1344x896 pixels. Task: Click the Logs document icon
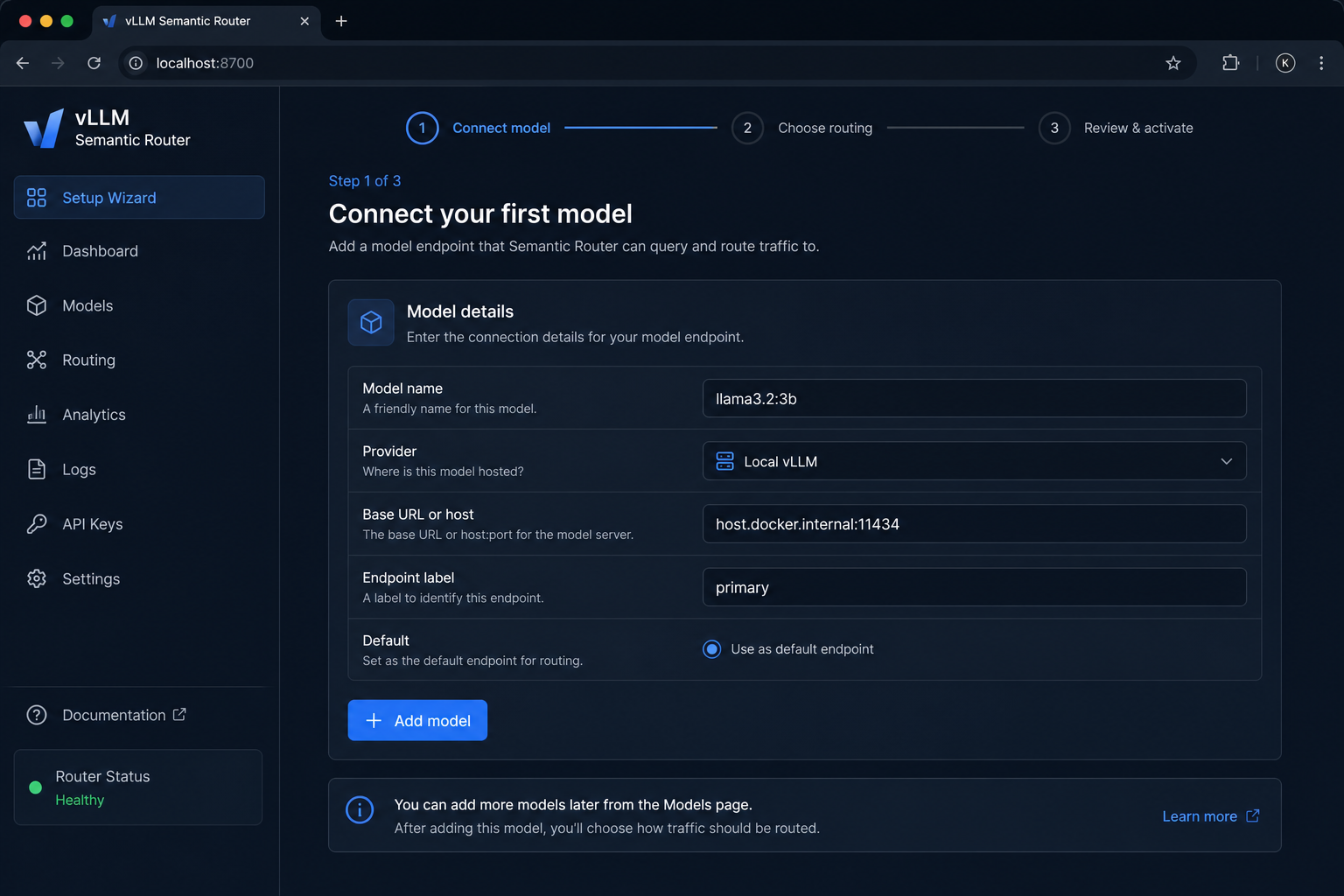pyautogui.click(x=37, y=469)
